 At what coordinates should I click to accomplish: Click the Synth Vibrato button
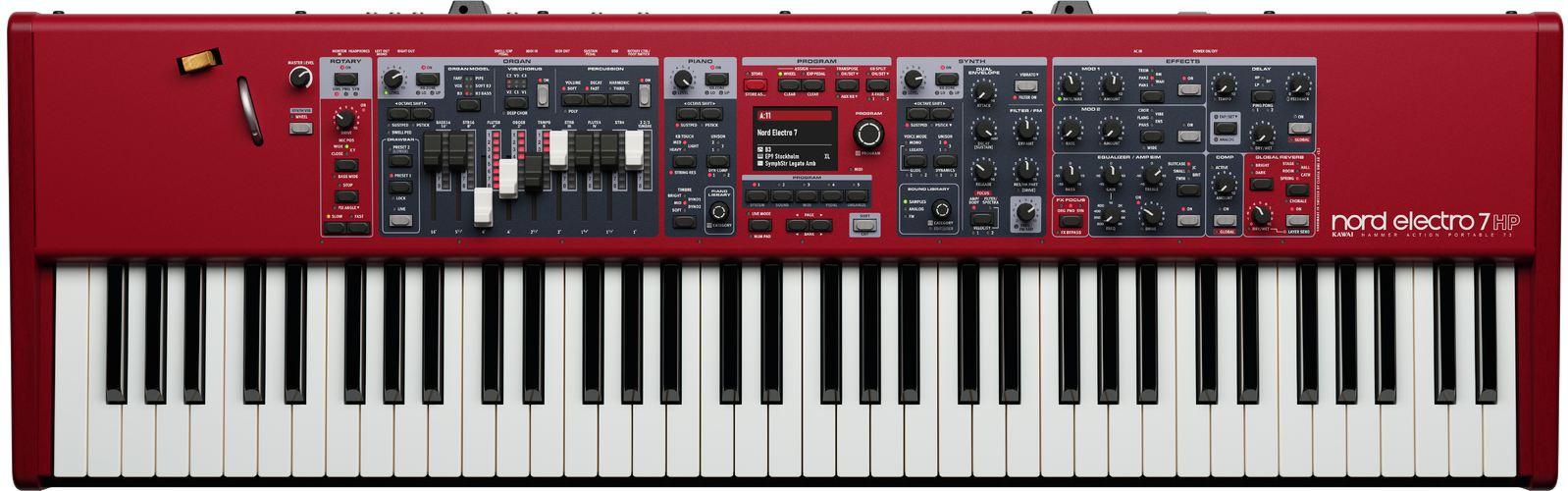[x=1025, y=85]
